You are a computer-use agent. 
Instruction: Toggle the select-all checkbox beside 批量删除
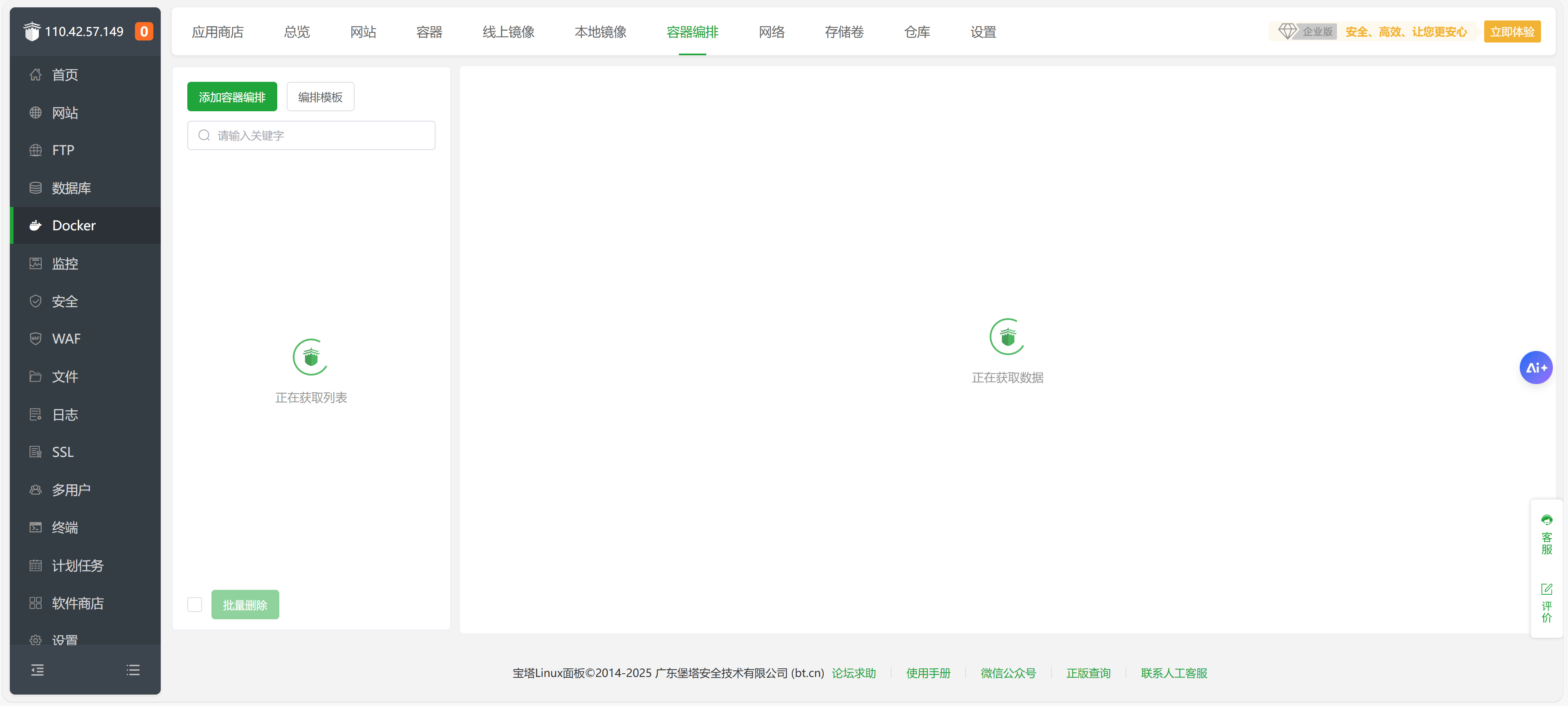(194, 605)
